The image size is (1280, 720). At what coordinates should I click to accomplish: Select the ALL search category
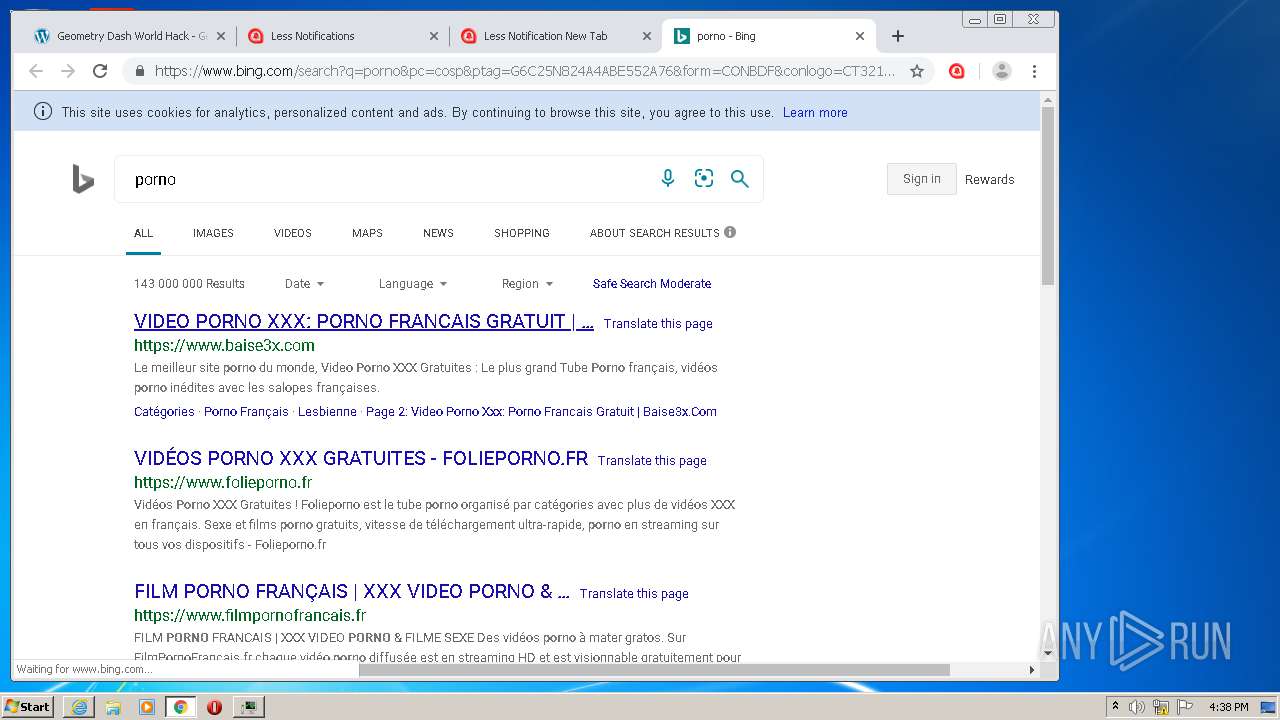tap(144, 233)
